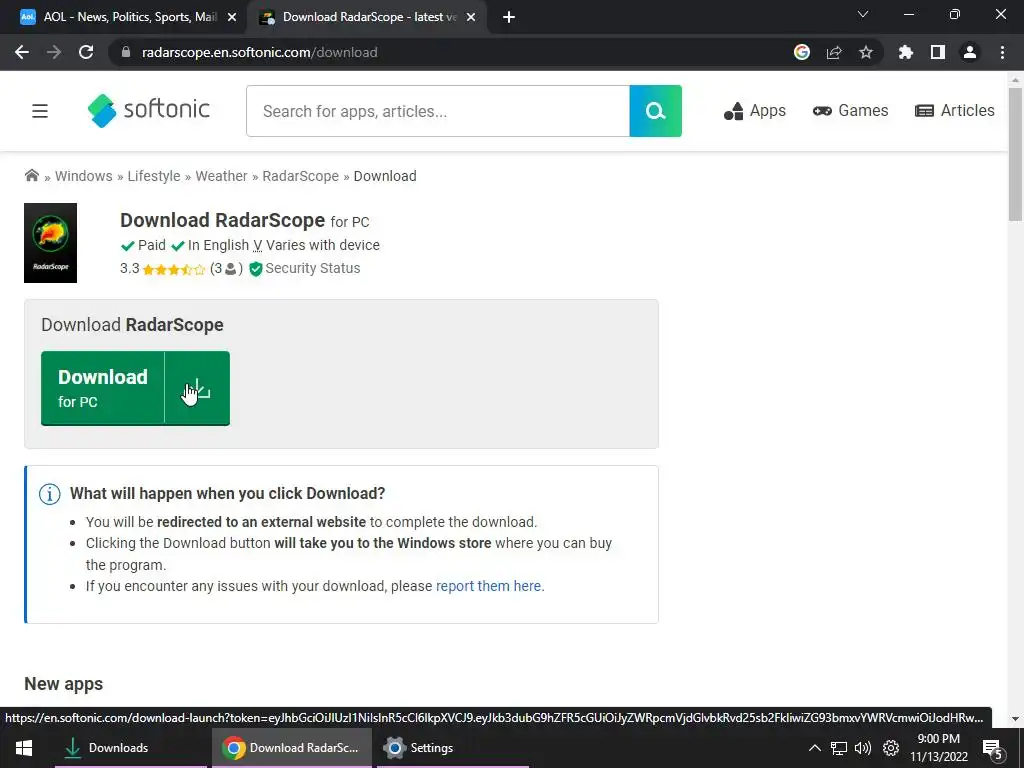This screenshot has height=768, width=1024.
Task: Reload the page
Action: pyautogui.click(x=86, y=52)
